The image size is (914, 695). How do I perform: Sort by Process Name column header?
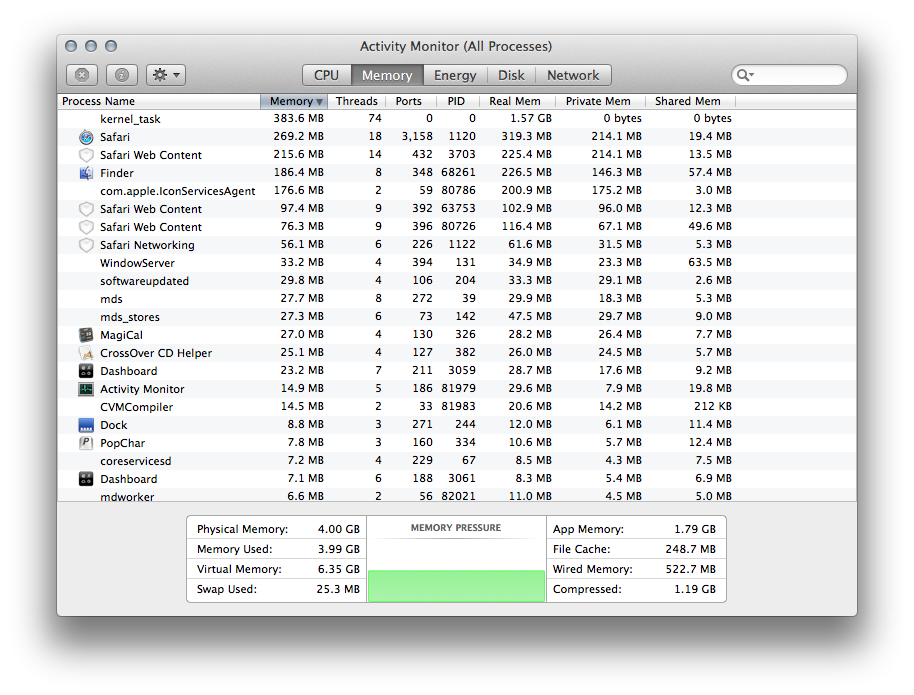point(159,101)
